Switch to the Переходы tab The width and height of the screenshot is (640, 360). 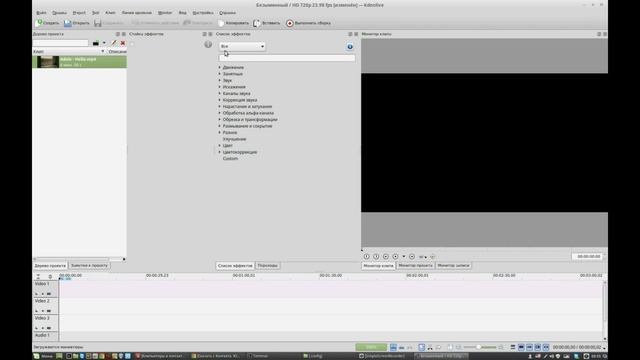point(268,266)
